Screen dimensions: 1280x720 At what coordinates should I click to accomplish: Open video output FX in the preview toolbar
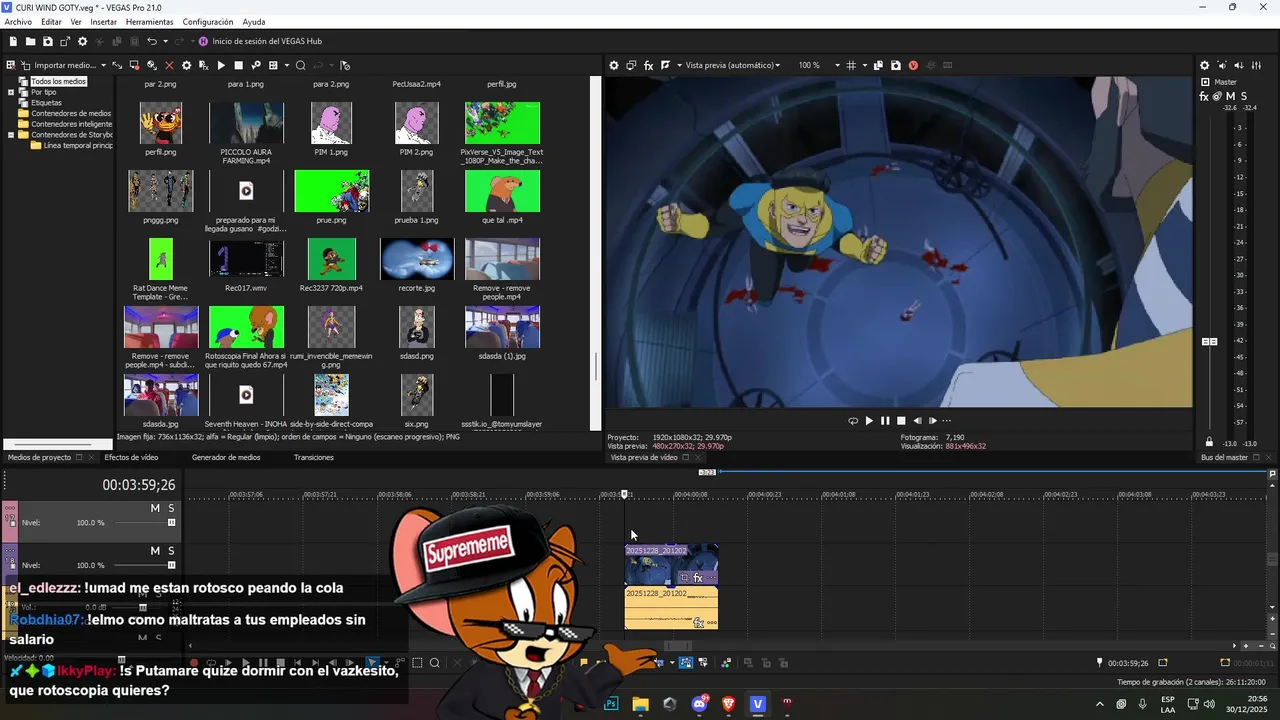pos(648,65)
